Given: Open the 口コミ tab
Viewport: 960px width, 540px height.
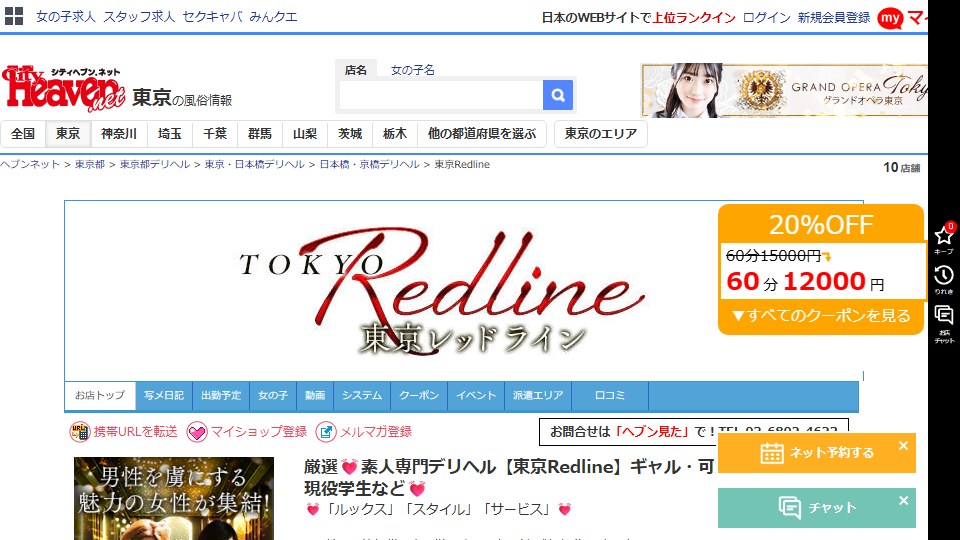Looking at the screenshot, I should tap(610, 396).
